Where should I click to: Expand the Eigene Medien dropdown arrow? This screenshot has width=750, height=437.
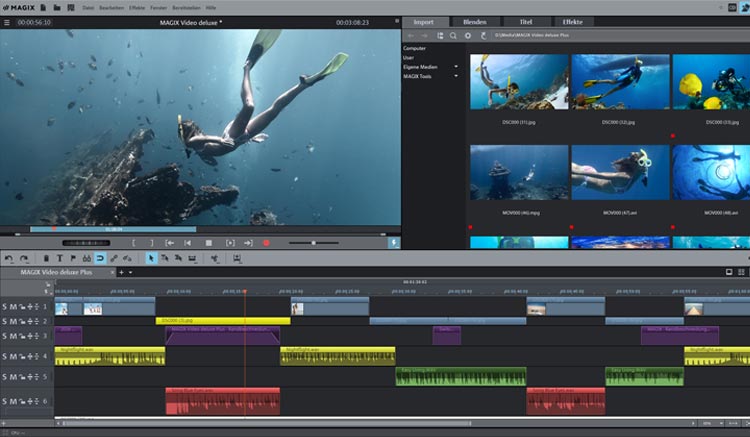(456, 67)
